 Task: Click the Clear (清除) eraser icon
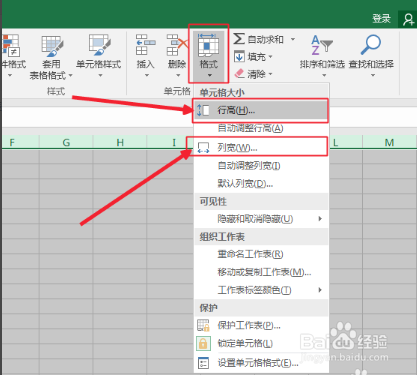tap(239, 73)
